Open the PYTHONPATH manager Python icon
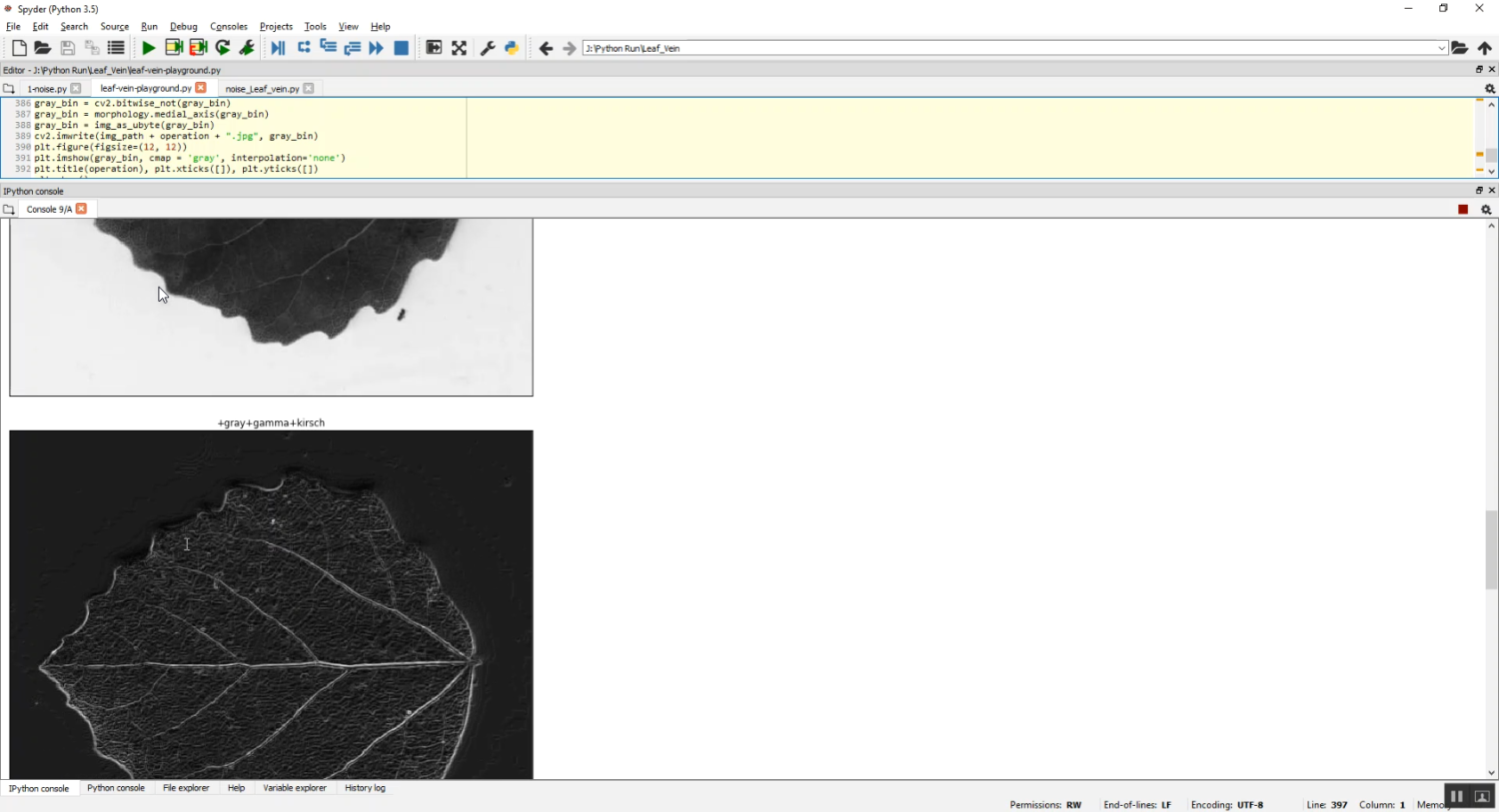The height and width of the screenshot is (812, 1499). [x=512, y=48]
